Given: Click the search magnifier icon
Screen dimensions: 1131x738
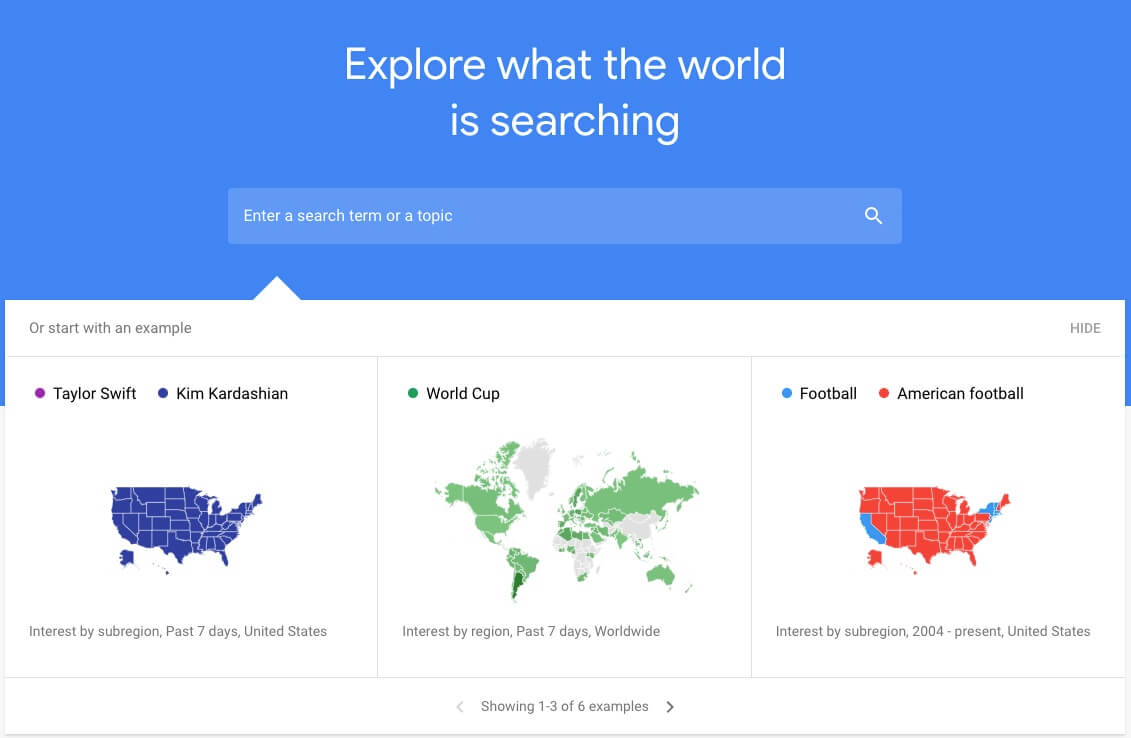Looking at the screenshot, I should [873, 216].
